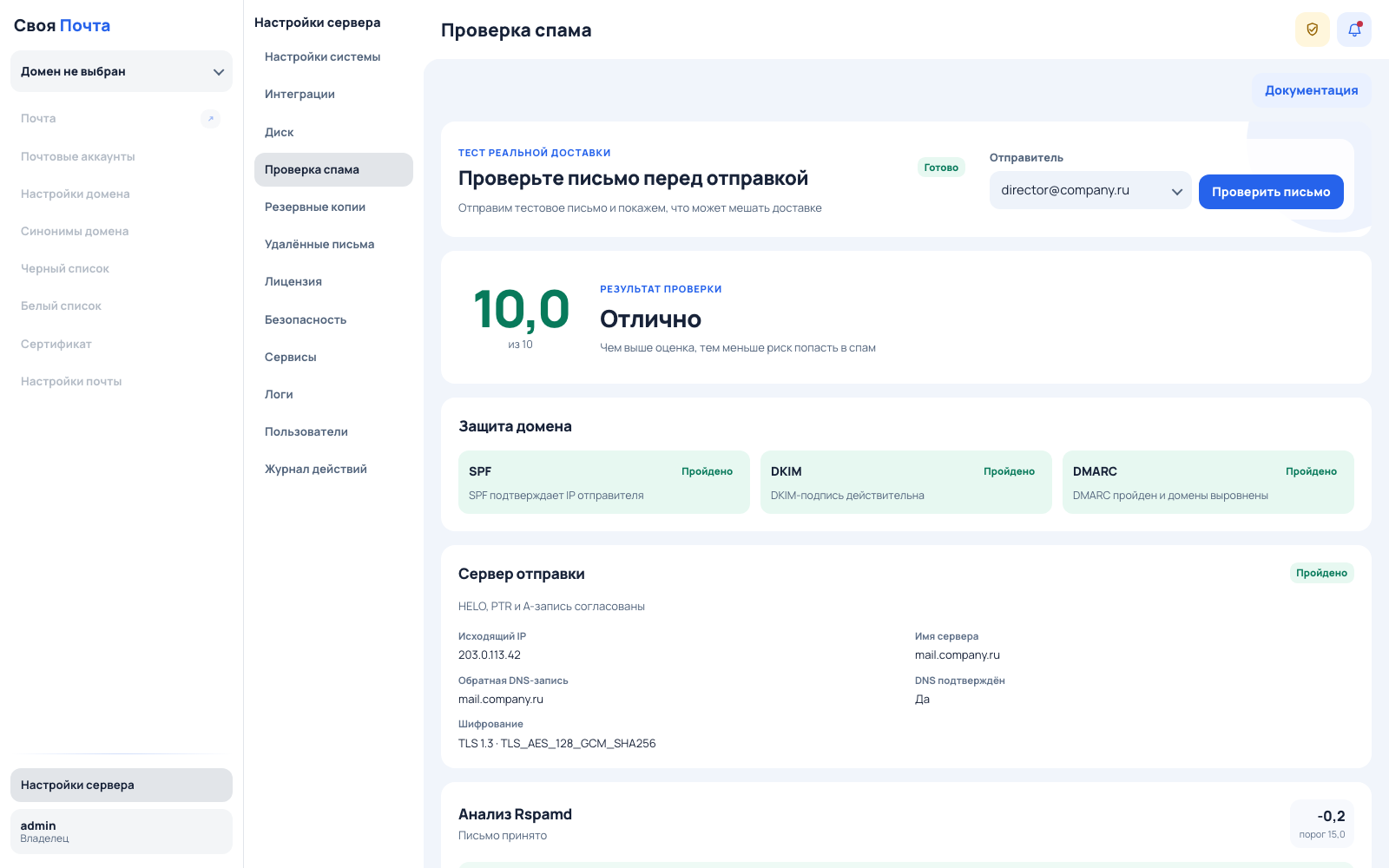Open «Настройки почты»
This screenshot has height=868, width=1389.
(122, 381)
